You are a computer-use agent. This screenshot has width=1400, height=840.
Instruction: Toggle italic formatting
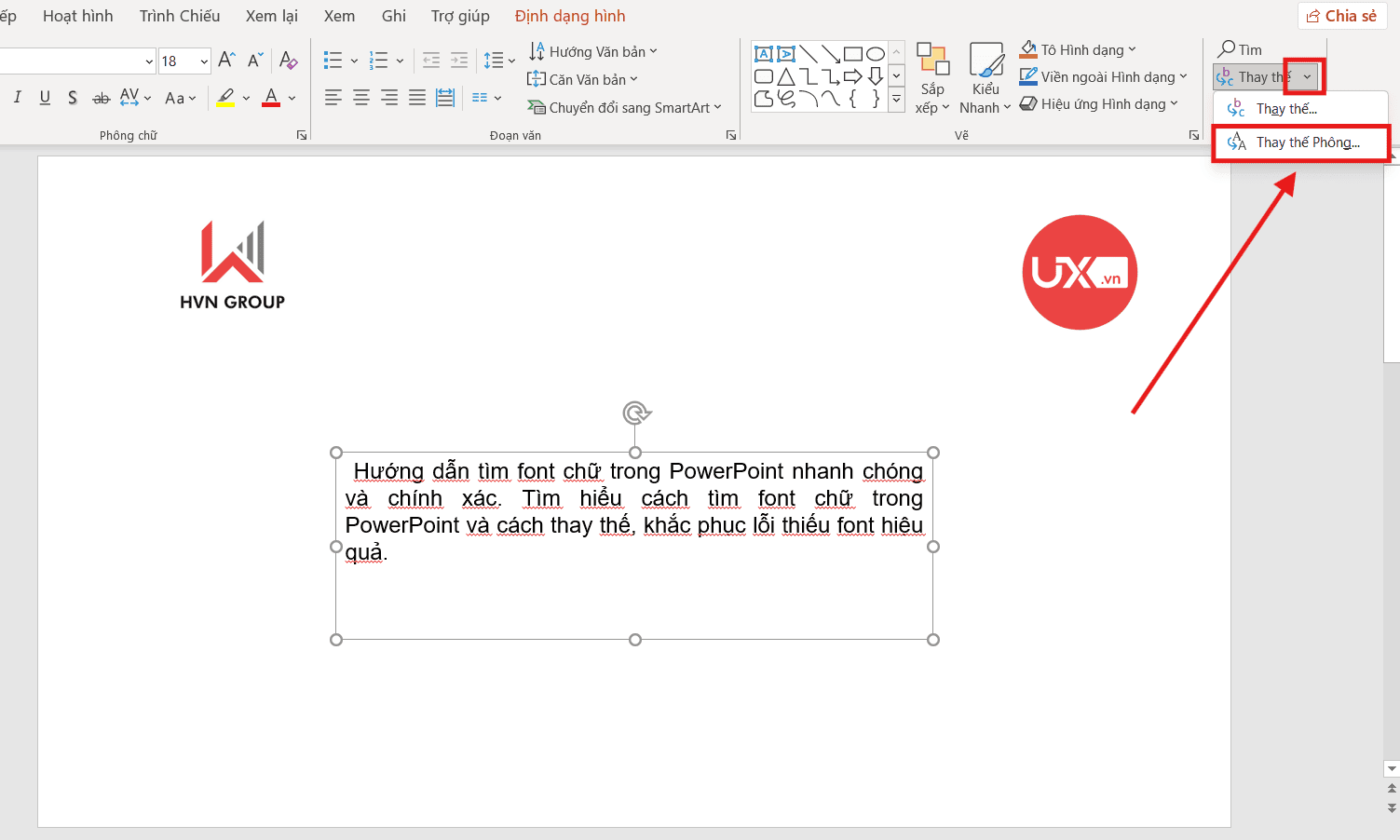[x=17, y=97]
